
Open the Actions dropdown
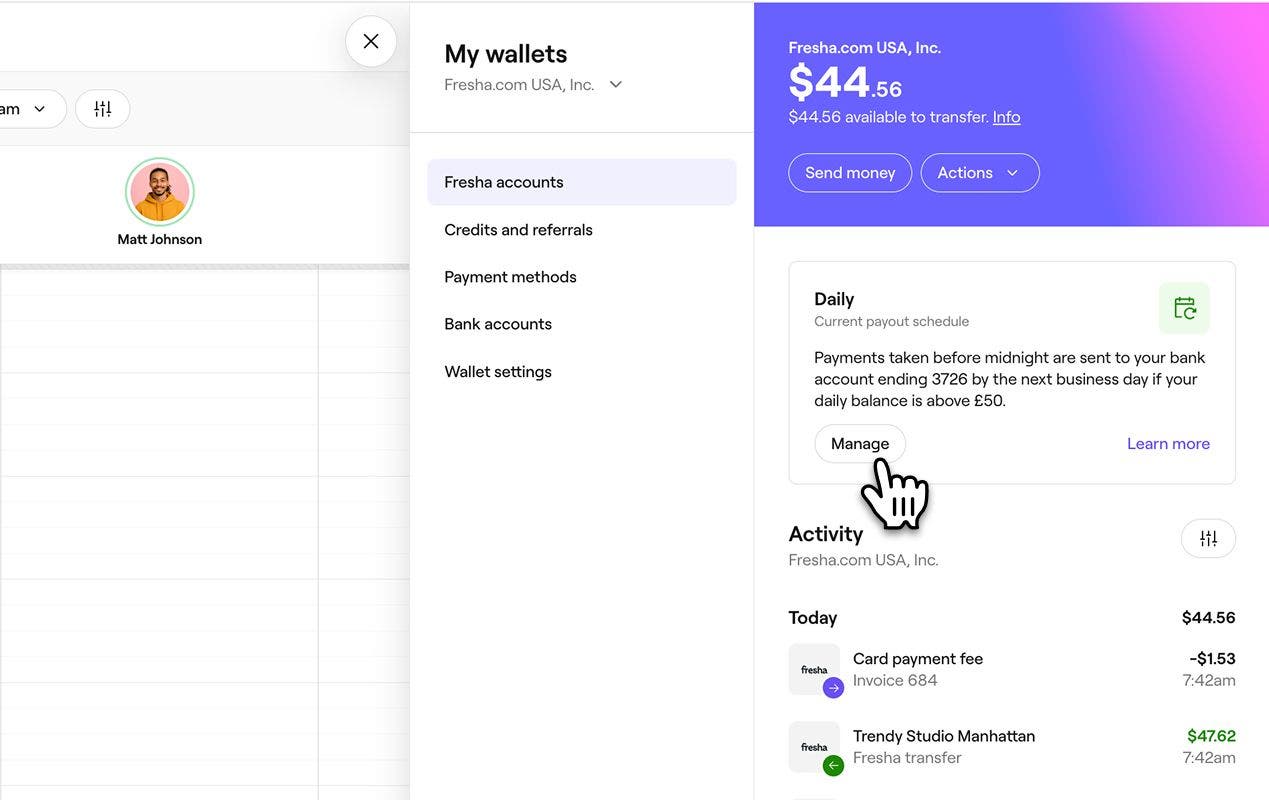979,172
